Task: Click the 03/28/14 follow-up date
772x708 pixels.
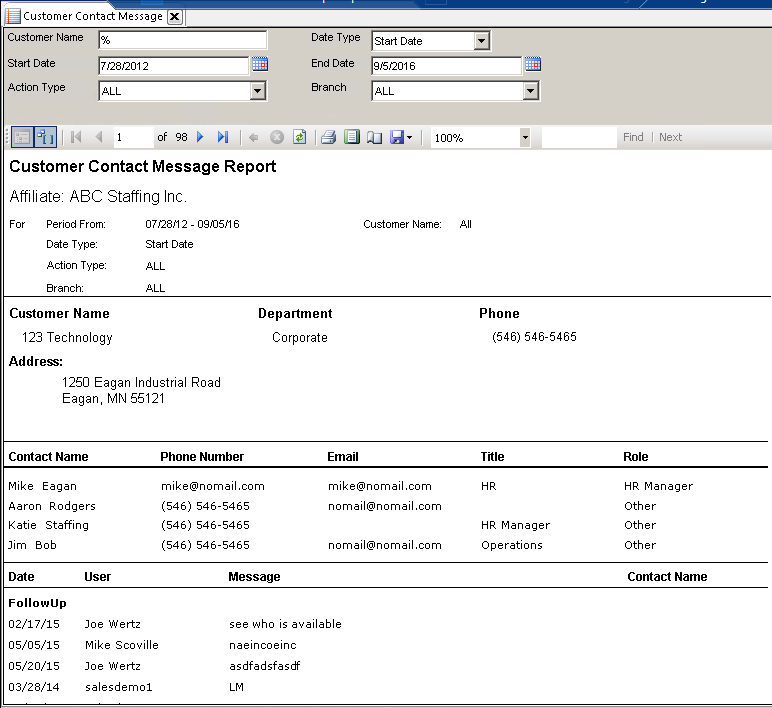Action: (x=34, y=687)
